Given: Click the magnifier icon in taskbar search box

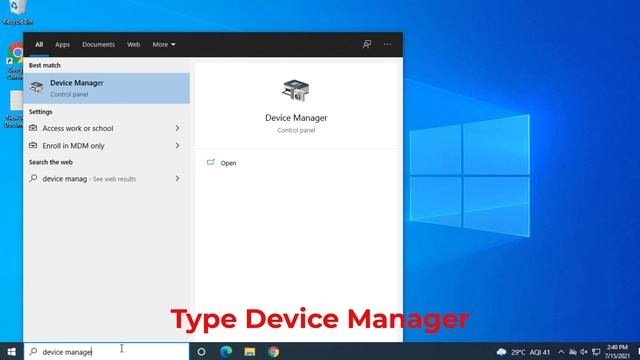Looking at the screenshot, I should click(33, 351).
